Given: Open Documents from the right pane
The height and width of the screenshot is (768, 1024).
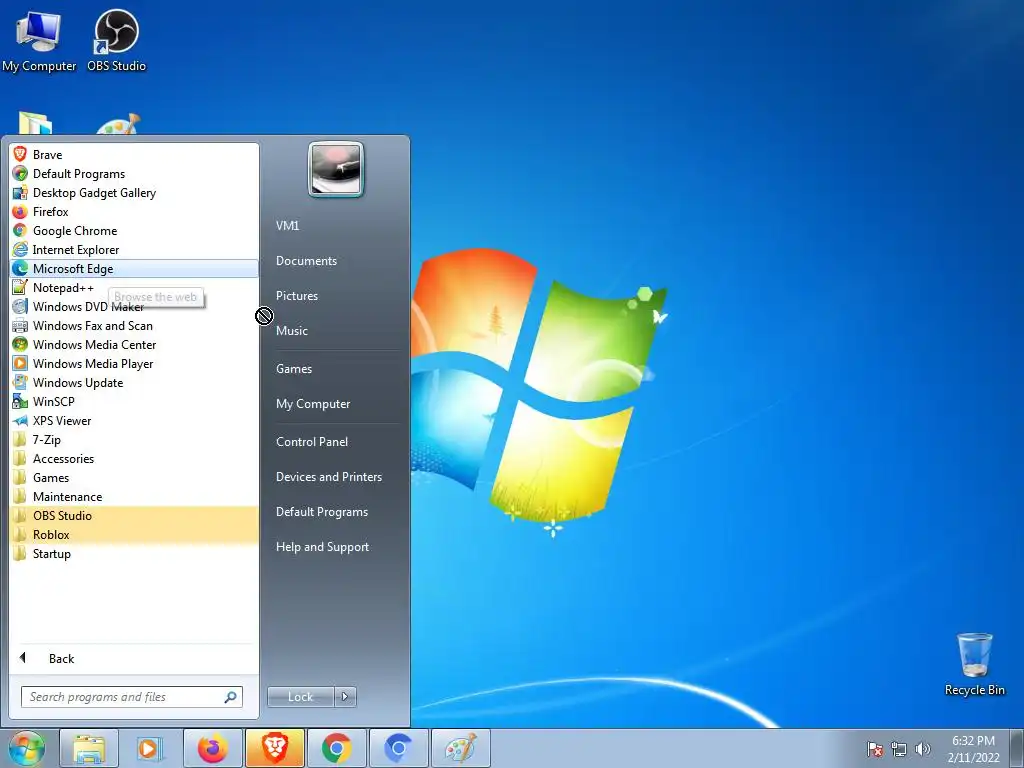Looking at the screenshot, I should coord(334,261).
